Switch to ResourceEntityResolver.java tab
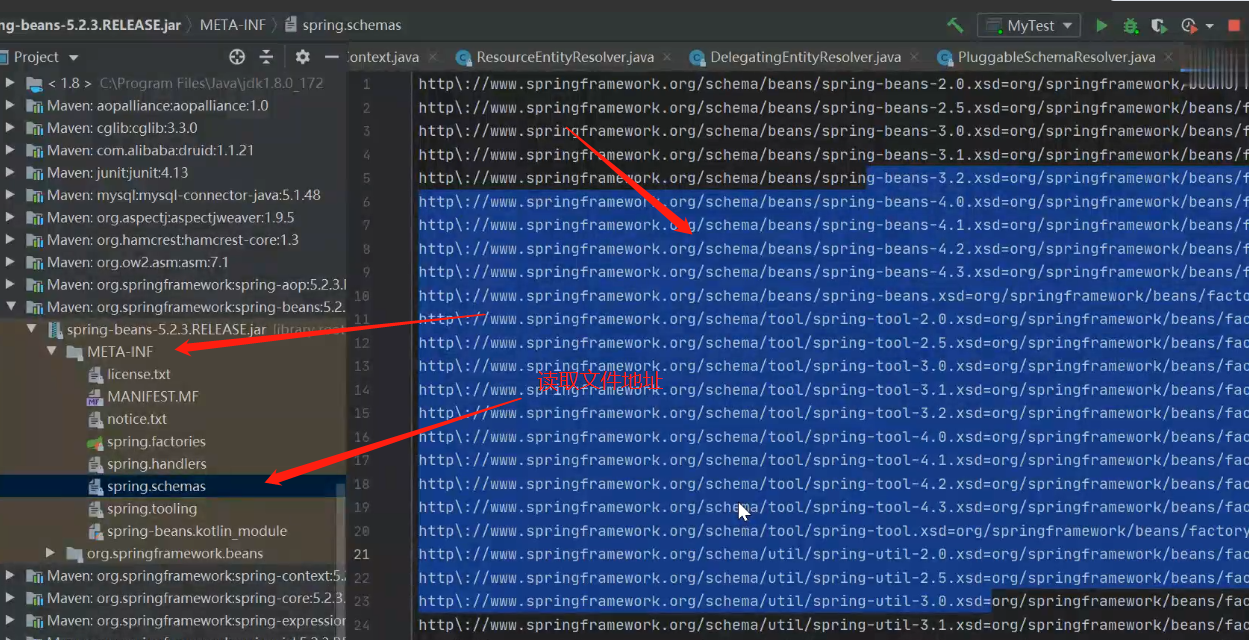The height and width of the screenshot is (640, 1249). click(x=565, y=57)
